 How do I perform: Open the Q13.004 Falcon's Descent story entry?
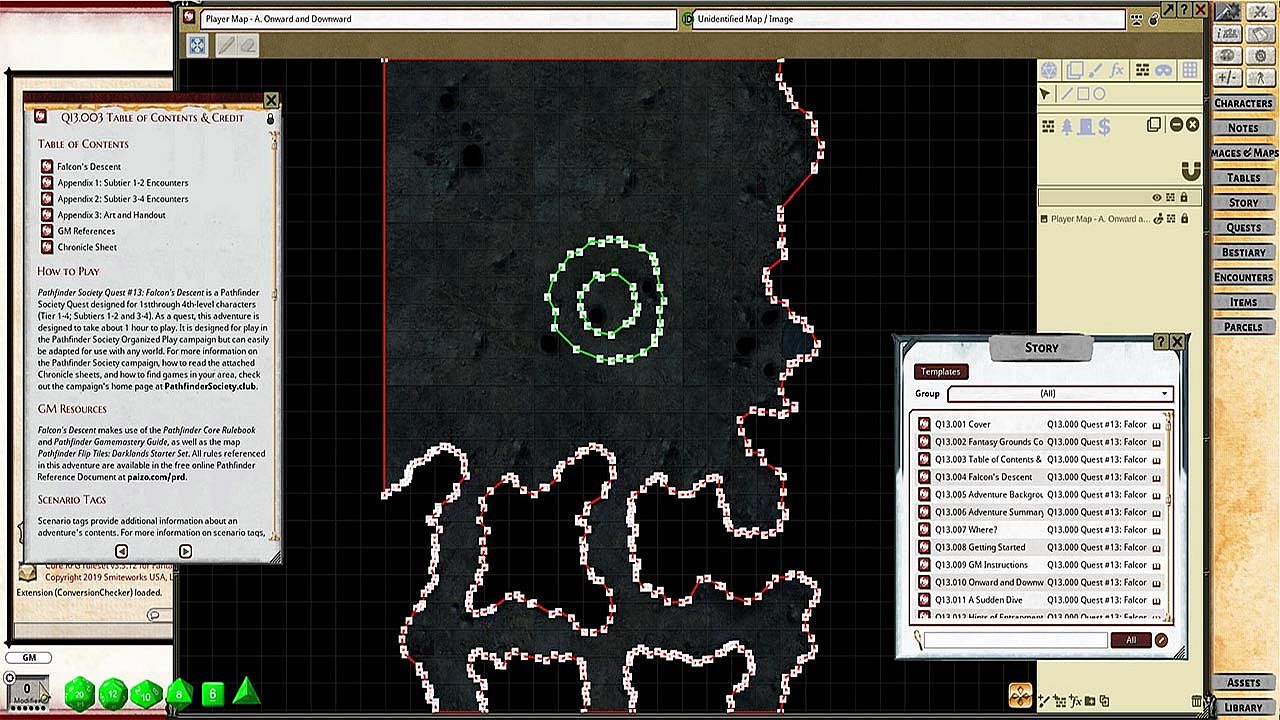point(1040,477)
